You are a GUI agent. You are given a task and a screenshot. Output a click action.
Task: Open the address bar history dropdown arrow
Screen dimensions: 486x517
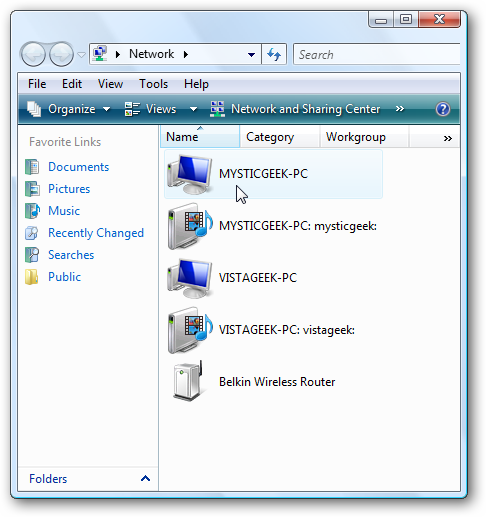click(251, 55)
